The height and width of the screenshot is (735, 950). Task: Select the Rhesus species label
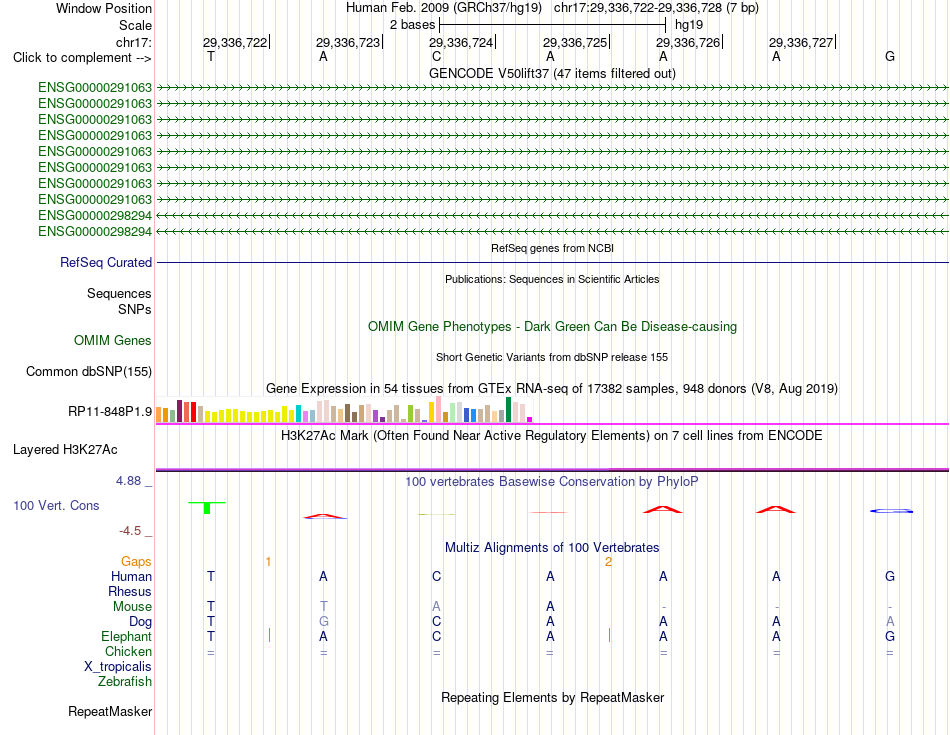130,591
